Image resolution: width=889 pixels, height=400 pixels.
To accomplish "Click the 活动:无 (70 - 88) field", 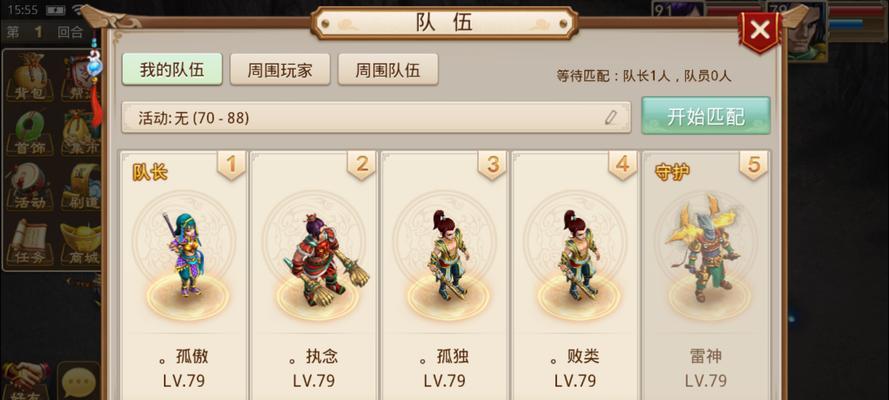I will [x=376, y=118].
